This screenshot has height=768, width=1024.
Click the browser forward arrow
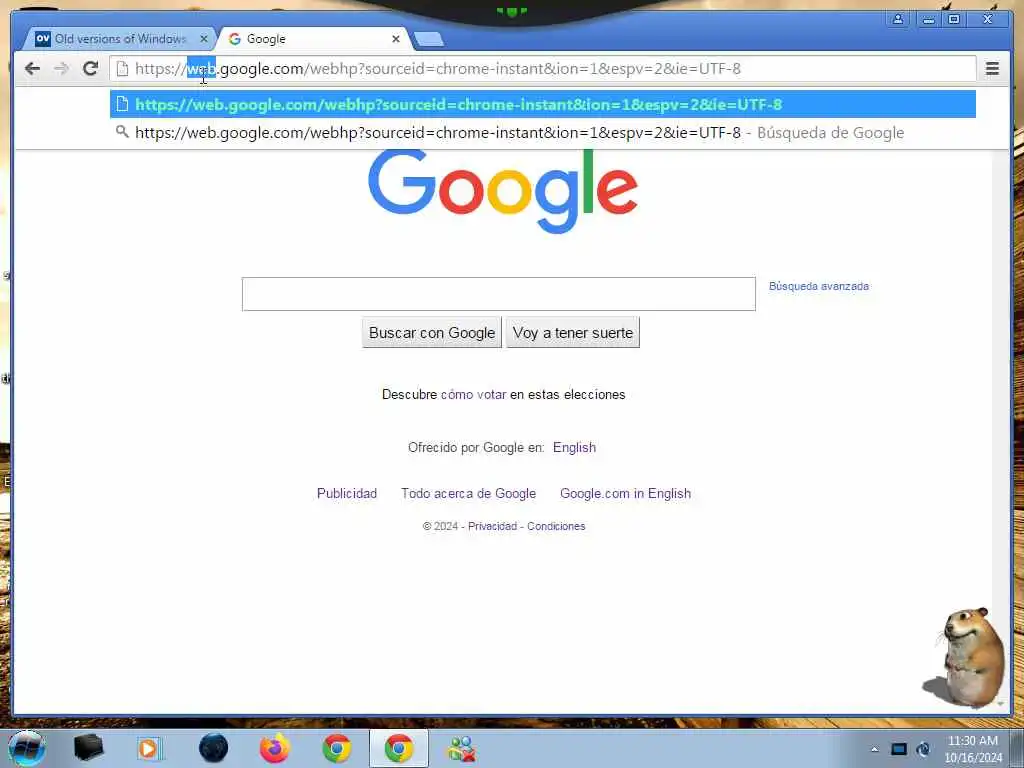[61, 69]
